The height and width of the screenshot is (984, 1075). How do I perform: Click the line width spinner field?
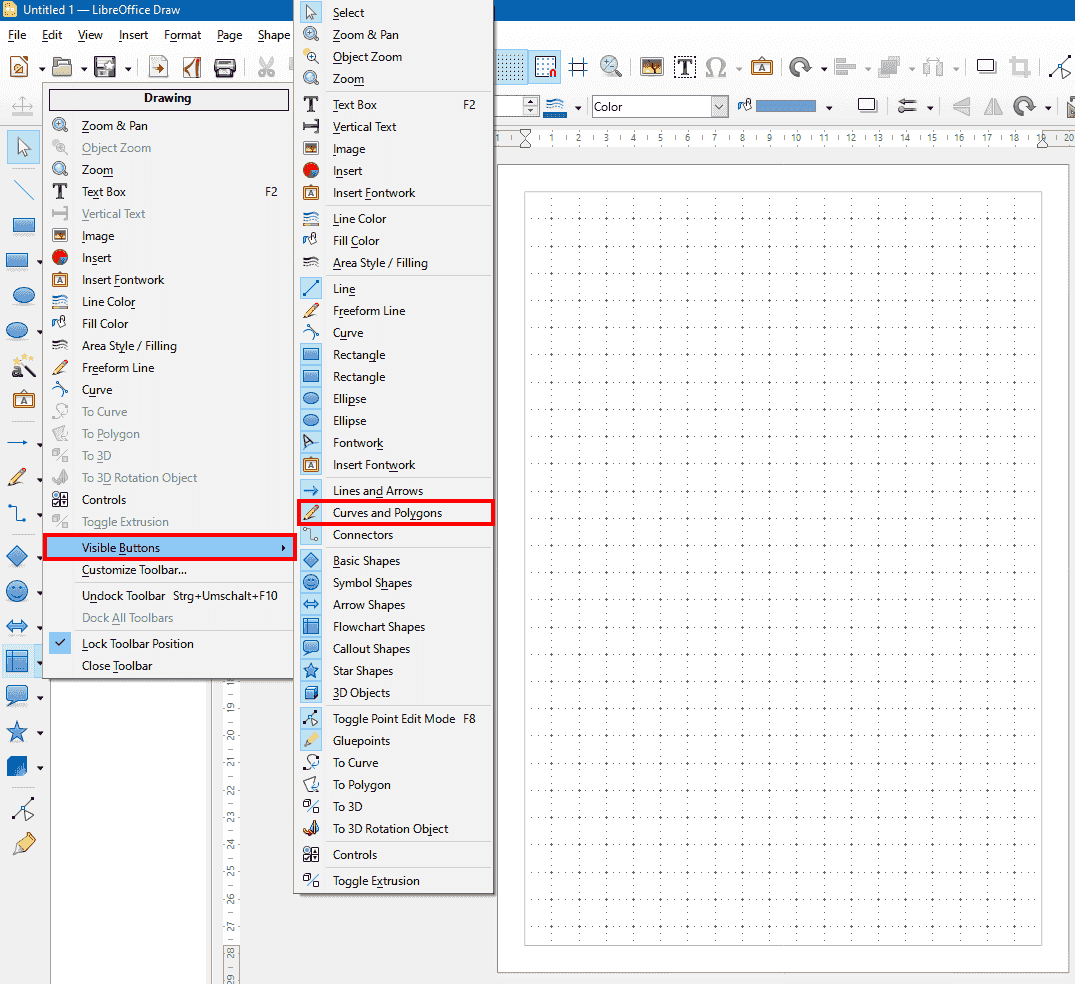pyautogui.click(x=508, y=107)
